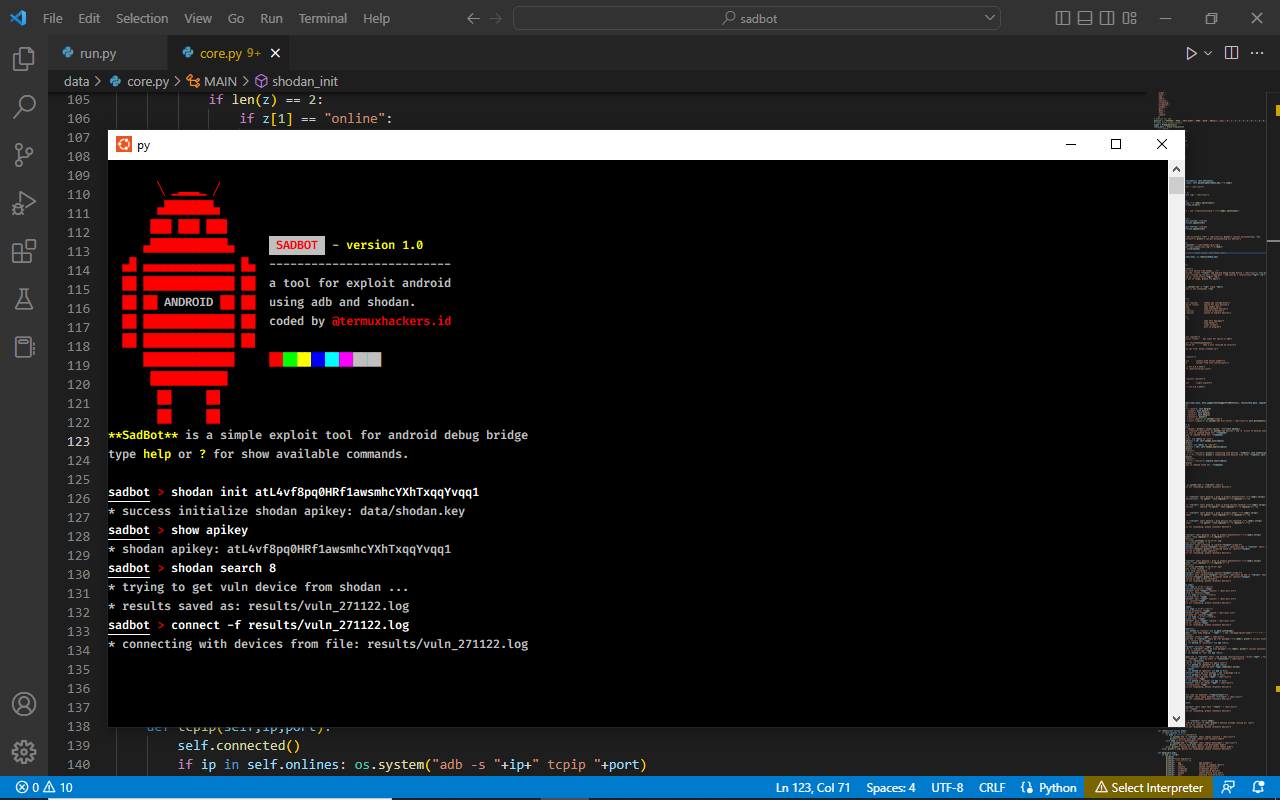Open the Selection menu
1280x800 pixels.
pos(142,18)
